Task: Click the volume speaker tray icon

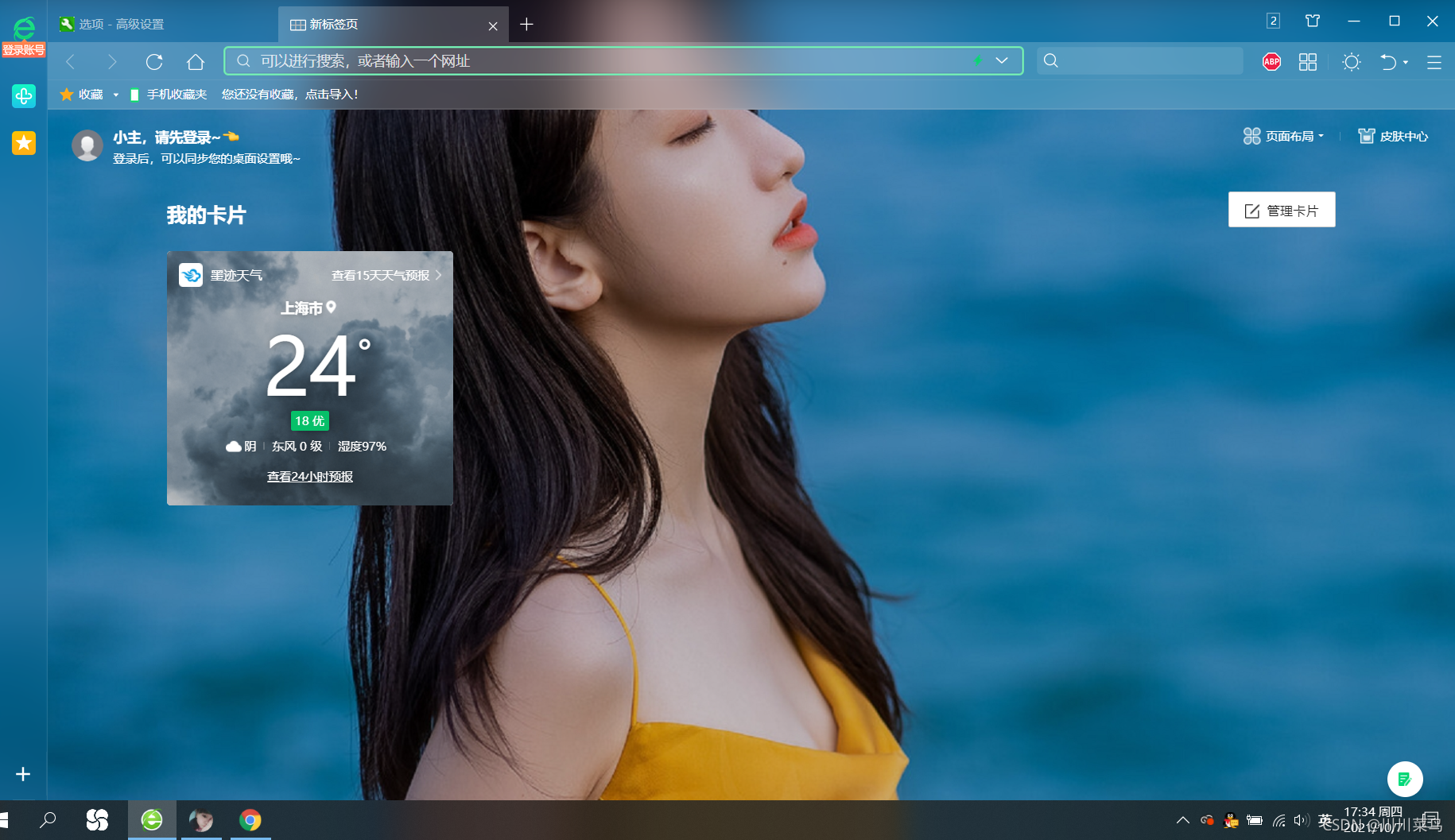Action: click(1301, 820)
